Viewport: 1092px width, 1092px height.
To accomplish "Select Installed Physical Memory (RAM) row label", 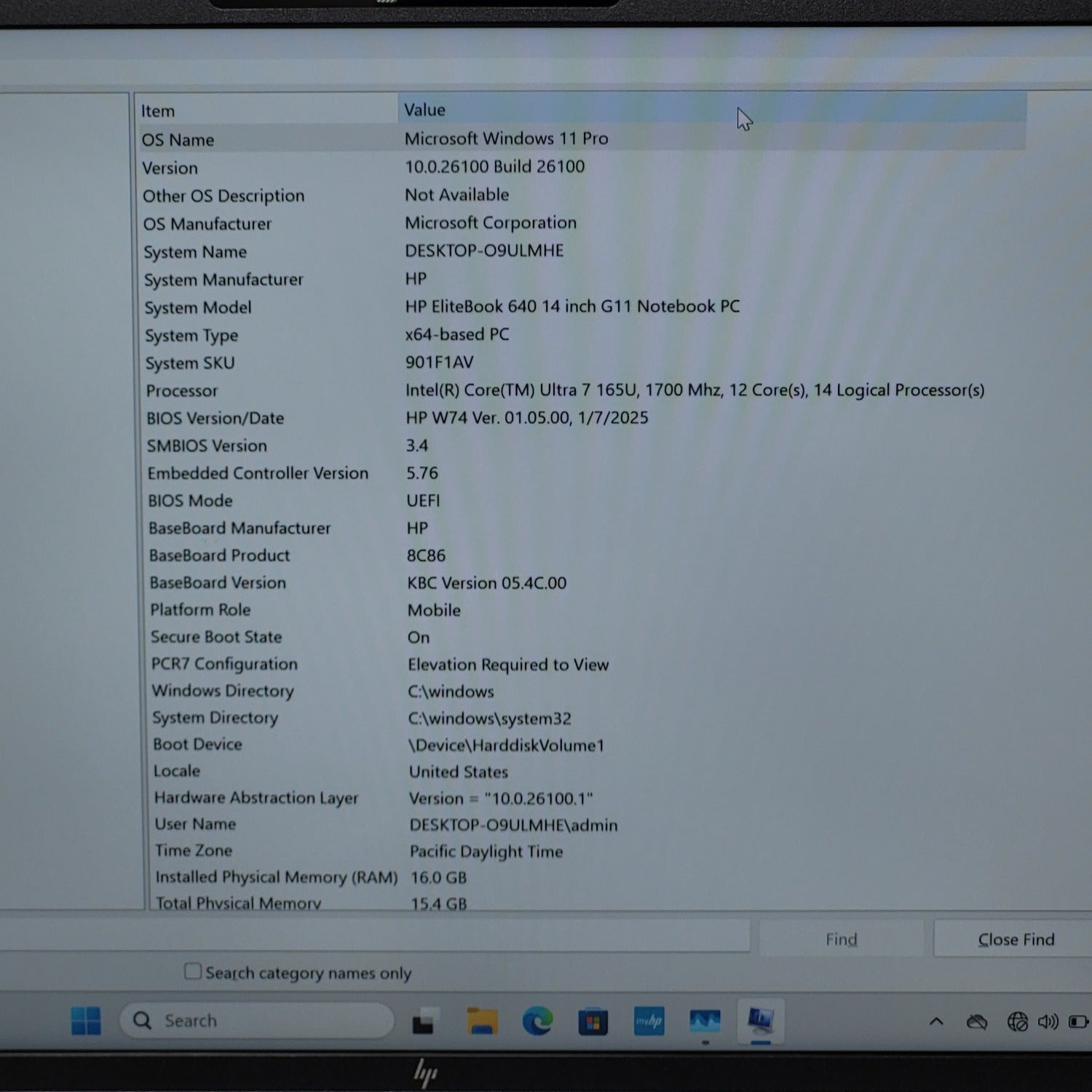I will [277, 877].
